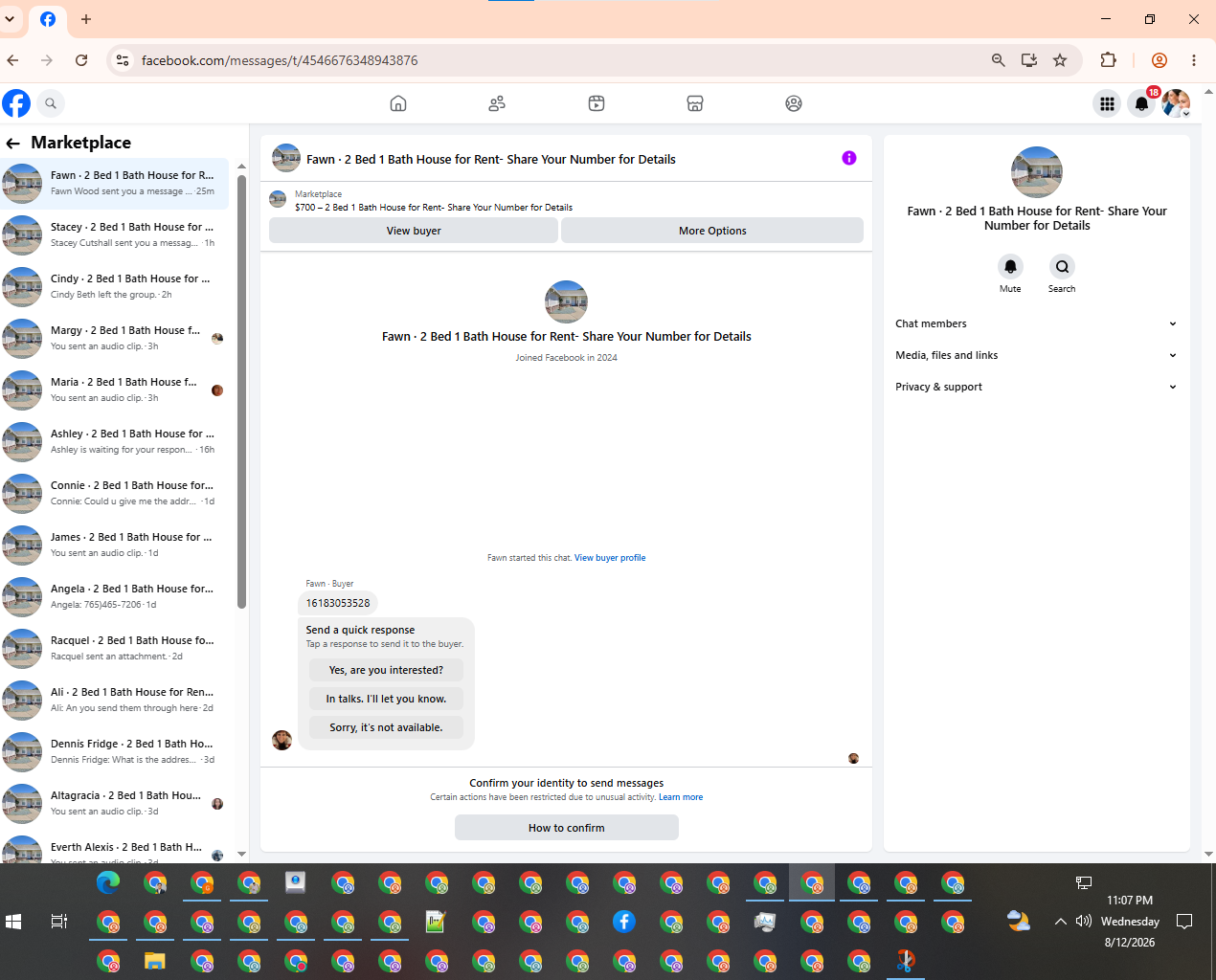1216x980 pixels.
Task: Open Task View on the taskbar
Action: pyautogui.click(x=58, y=922)
